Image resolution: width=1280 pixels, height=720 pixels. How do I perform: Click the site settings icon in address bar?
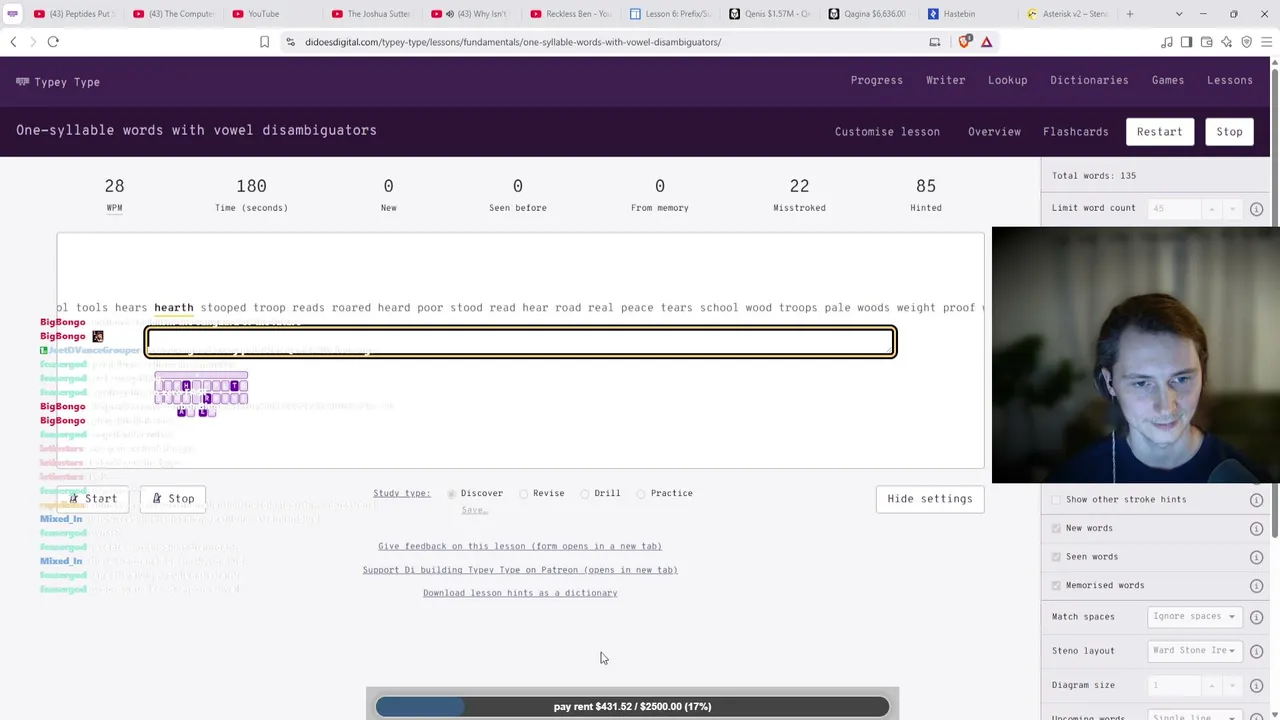tap(290, 42)
